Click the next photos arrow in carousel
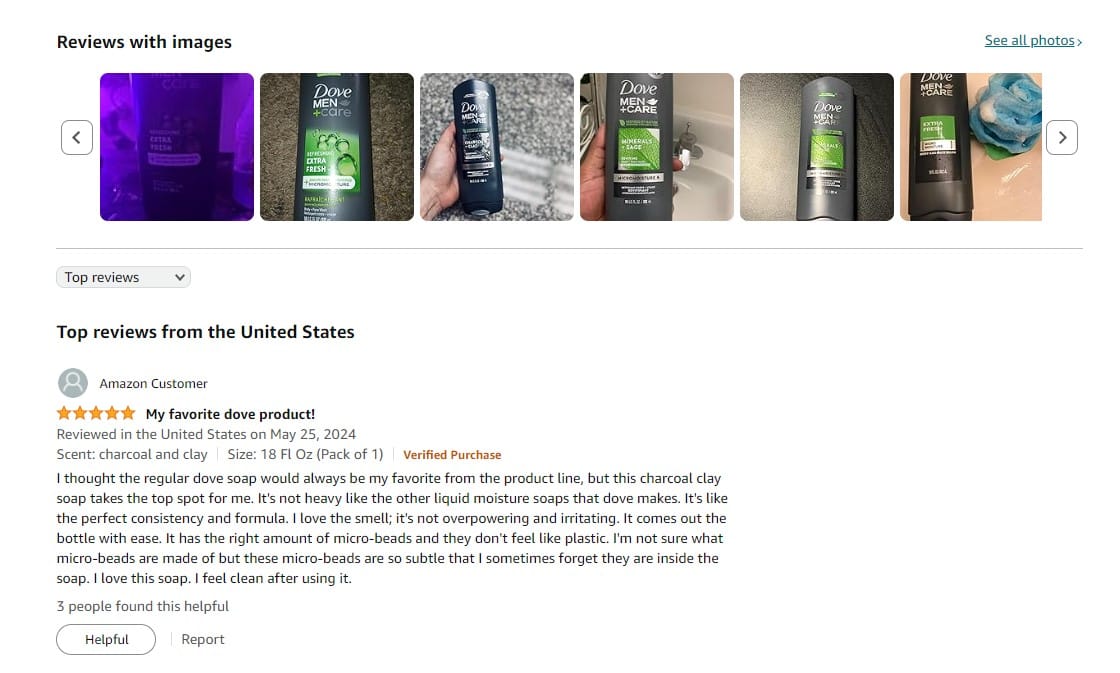This screenshot has height=673, width=1120. 1061,137
